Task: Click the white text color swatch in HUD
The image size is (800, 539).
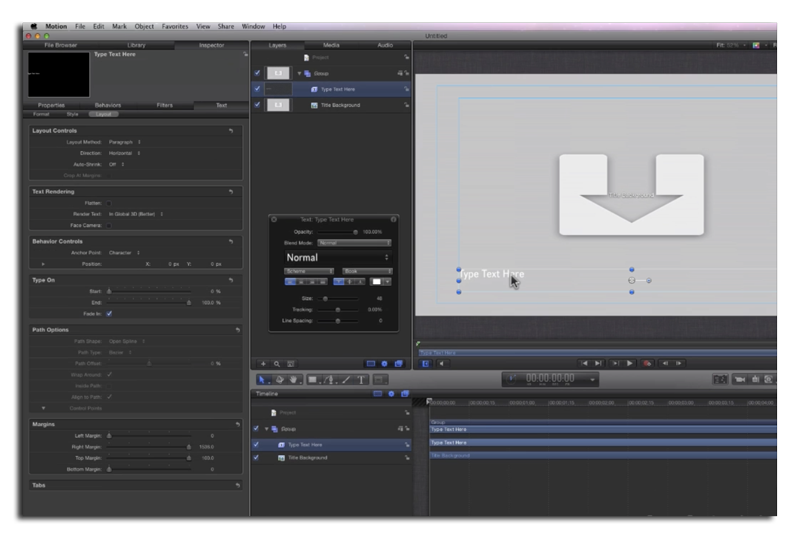Action: [379, 282]
